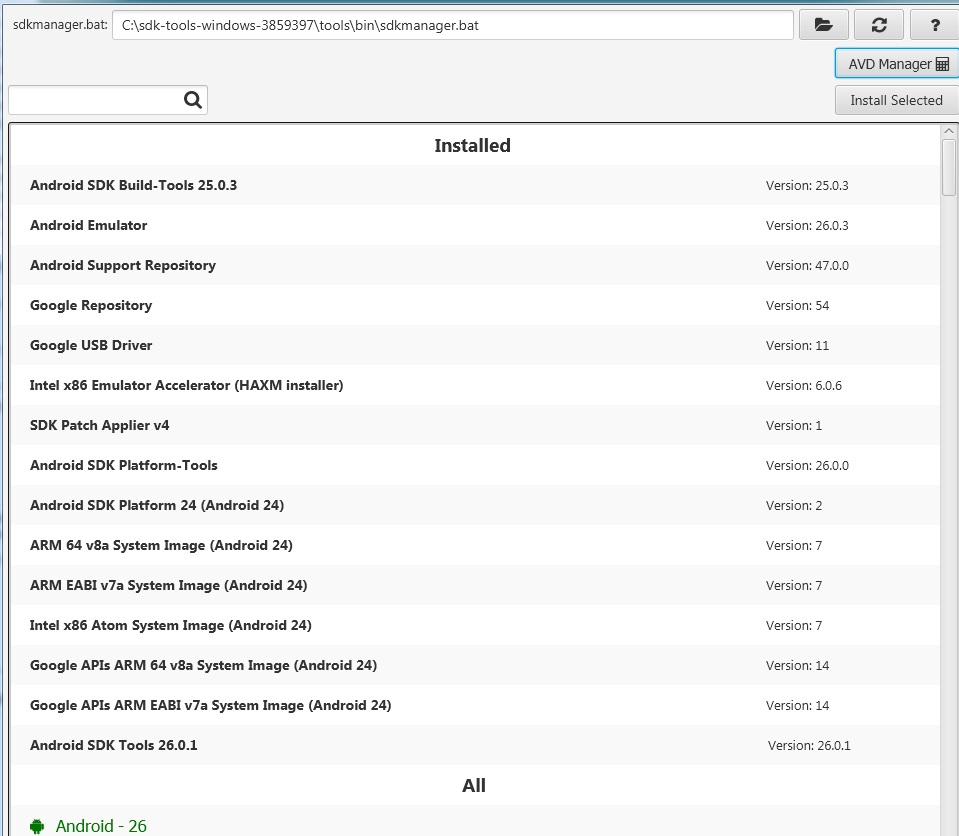The height and width of the screenshot is (836, 959).
Task: Select the Google USB Driver row
Action: click(475, 345)
